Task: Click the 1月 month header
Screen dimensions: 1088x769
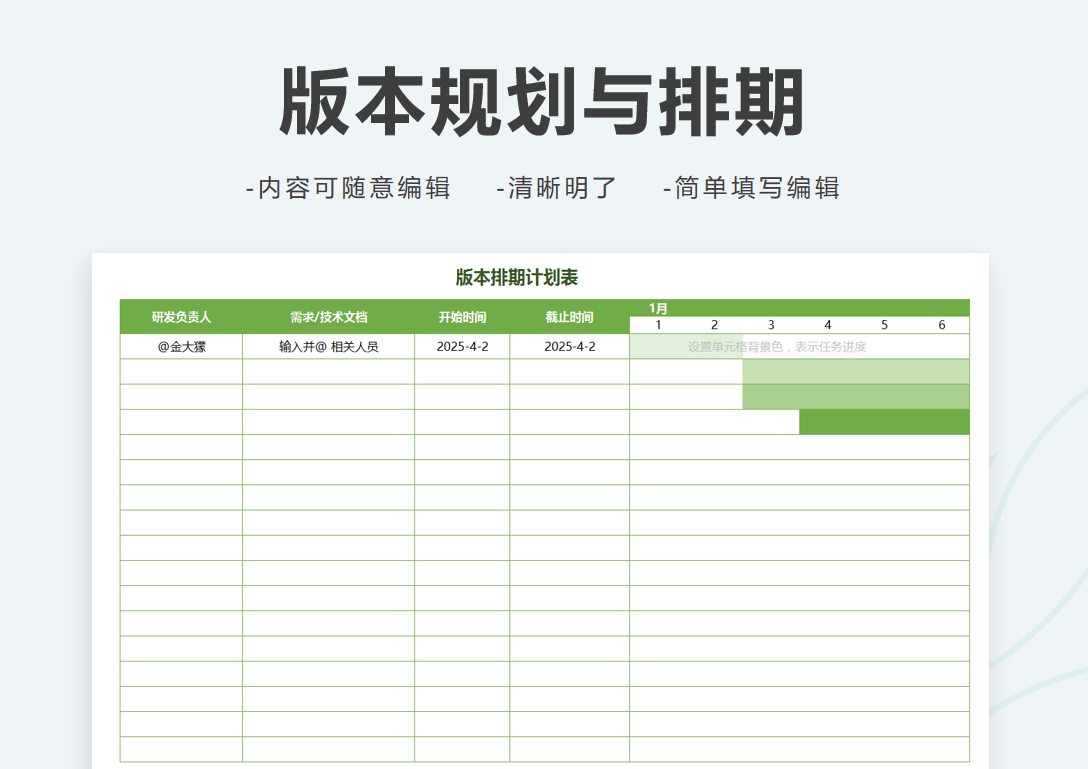Action: 658,308
